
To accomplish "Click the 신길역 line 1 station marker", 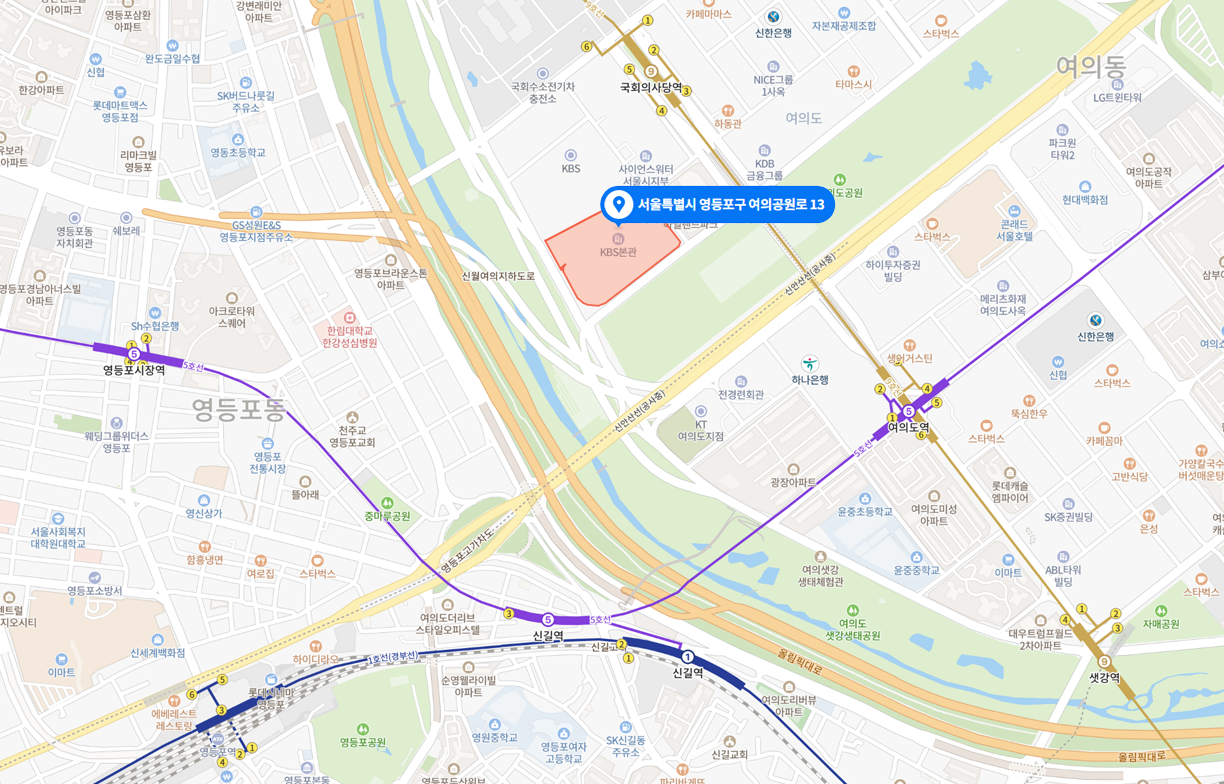I will (x=688, y=657).
